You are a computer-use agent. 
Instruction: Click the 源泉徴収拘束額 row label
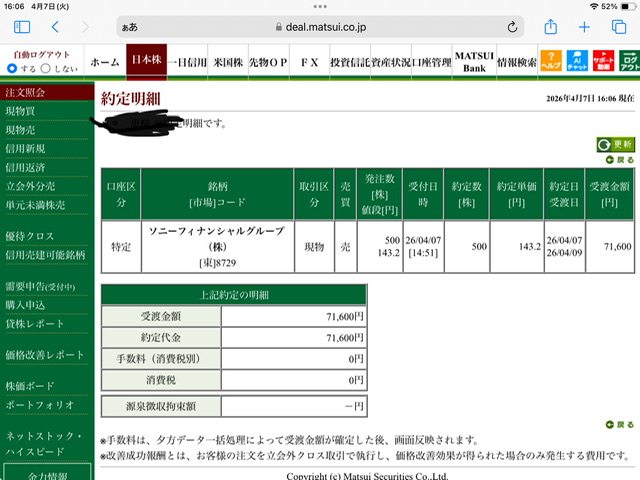pos(161,406)
